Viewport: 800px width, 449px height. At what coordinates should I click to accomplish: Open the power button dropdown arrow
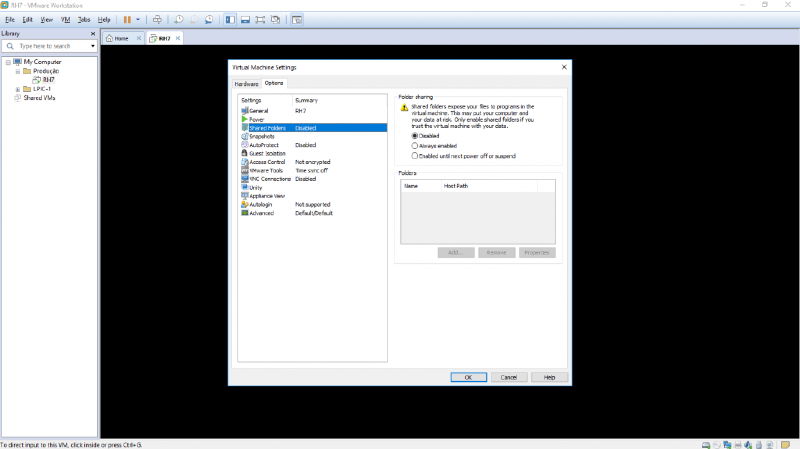[138, 19]
